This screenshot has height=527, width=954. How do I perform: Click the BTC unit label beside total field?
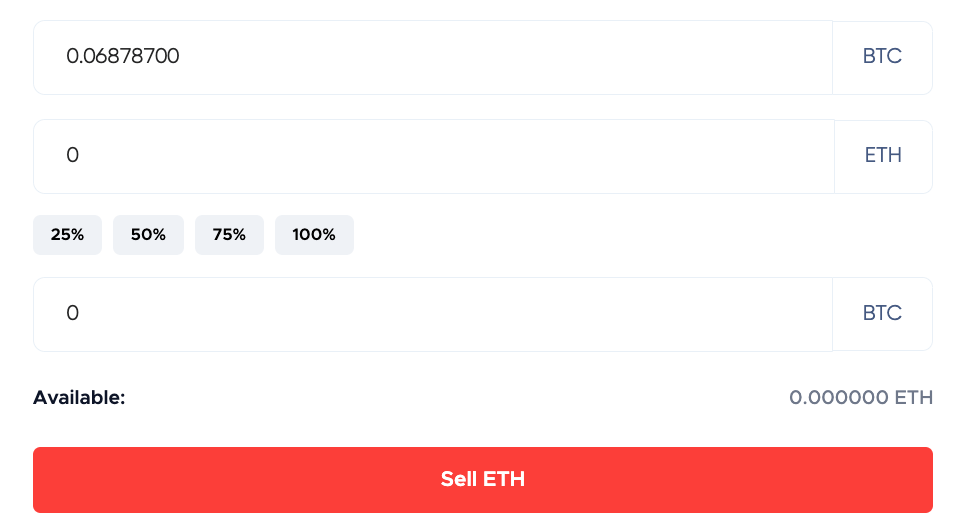[x=882, y=314]
